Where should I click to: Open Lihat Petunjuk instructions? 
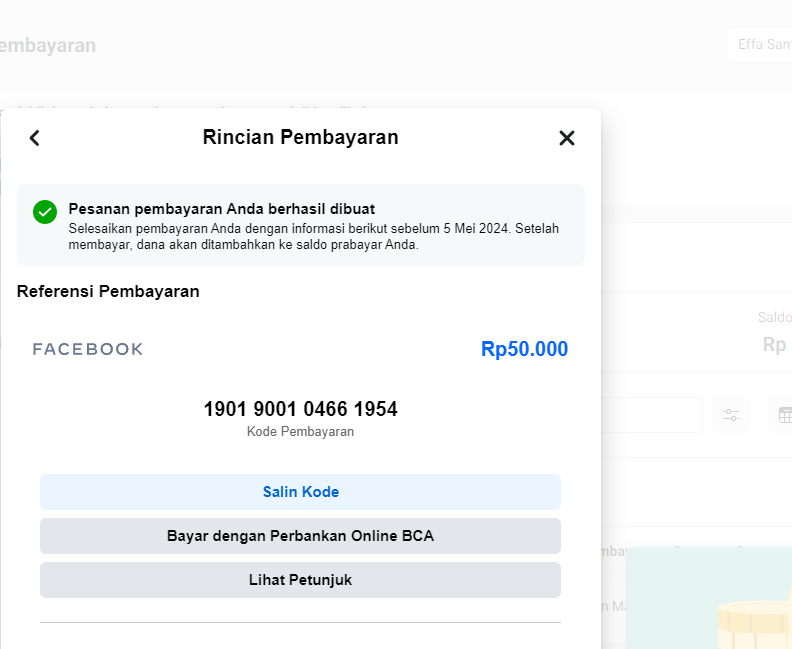click(301, 580)
